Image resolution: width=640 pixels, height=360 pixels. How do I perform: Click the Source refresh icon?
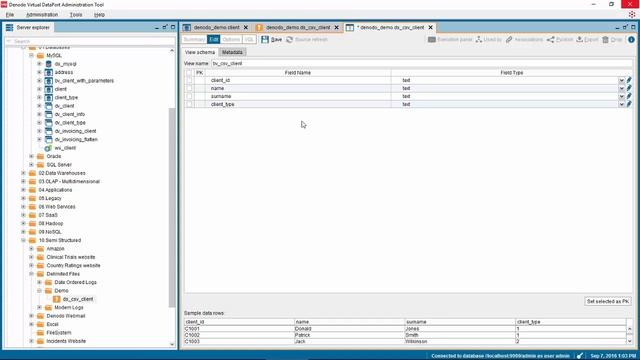pos(289,40)
